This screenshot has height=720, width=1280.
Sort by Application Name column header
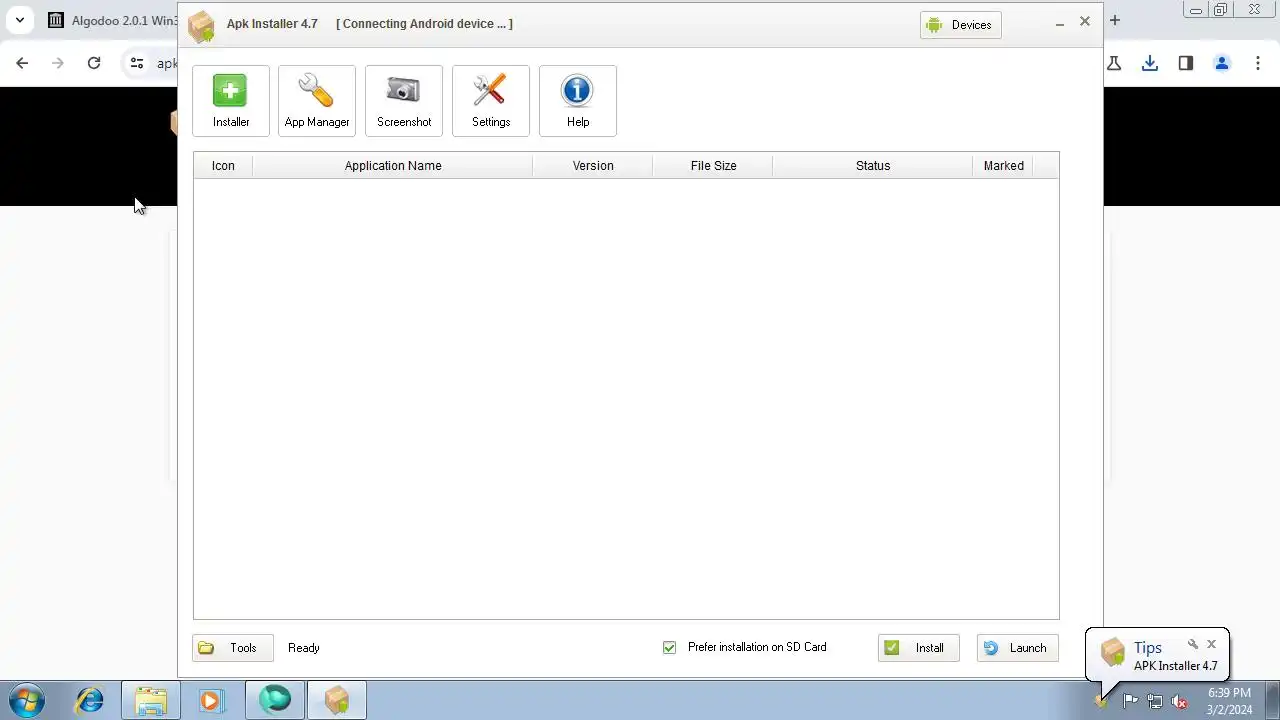[x=393, y=166]
